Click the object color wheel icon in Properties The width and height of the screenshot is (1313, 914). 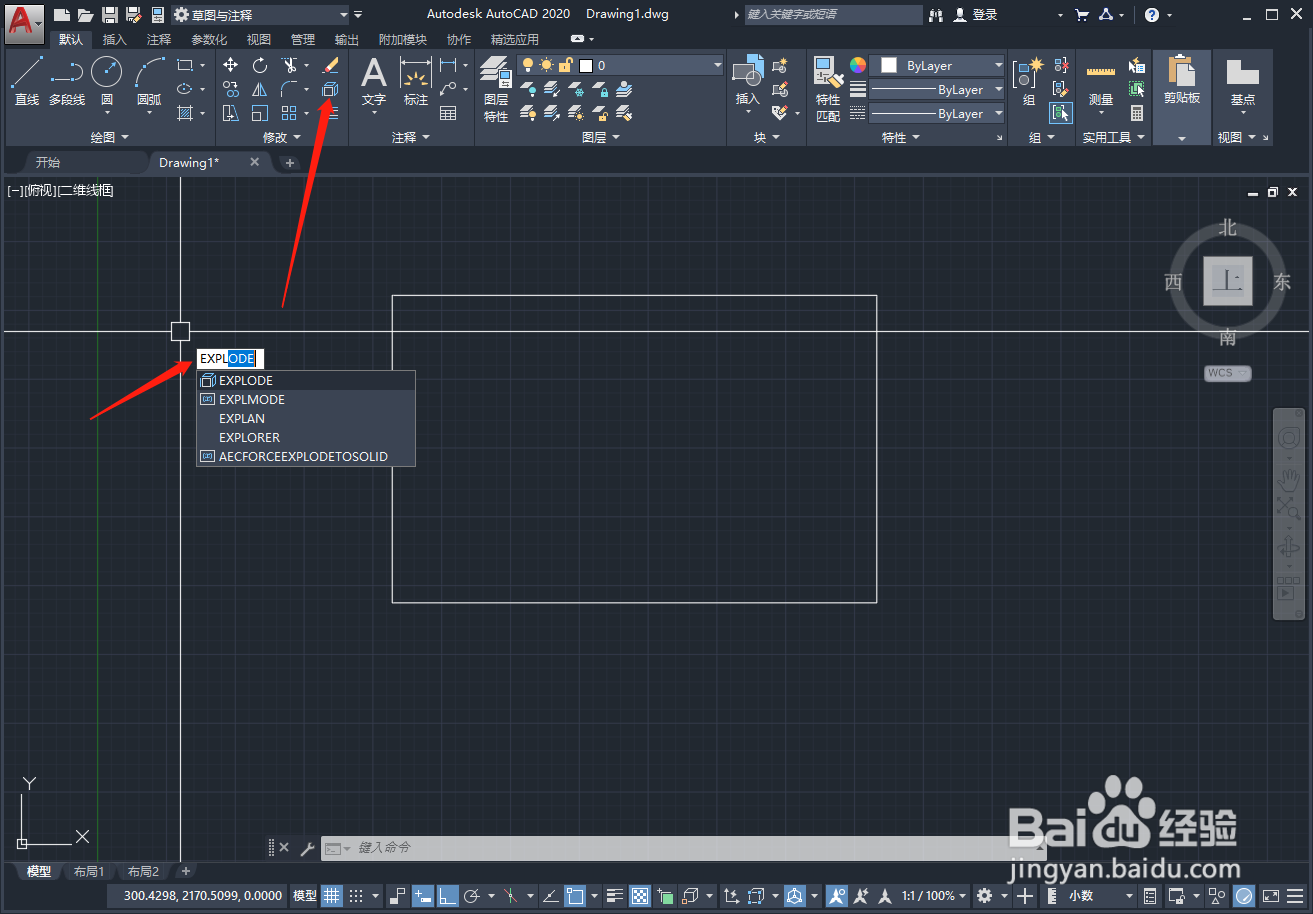click(858, 65)
